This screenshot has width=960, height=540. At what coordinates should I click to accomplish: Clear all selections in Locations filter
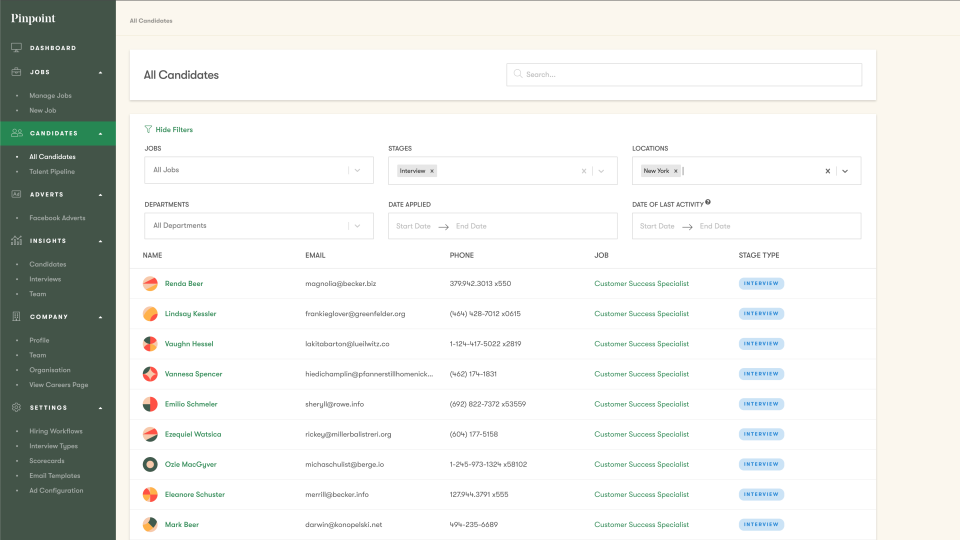827,171
